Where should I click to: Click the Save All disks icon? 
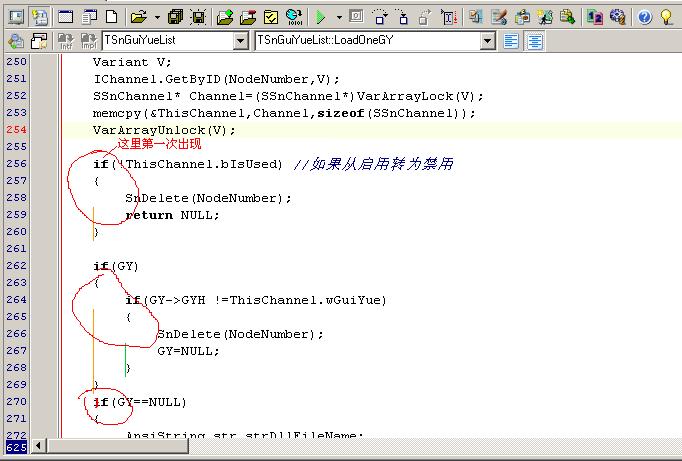(x=176, y=16)
